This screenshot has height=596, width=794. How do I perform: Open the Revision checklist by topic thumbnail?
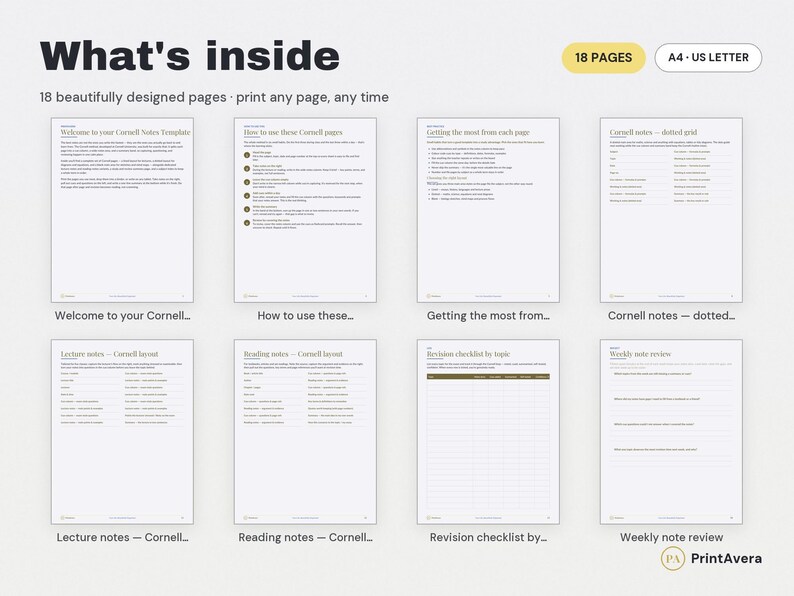[488, 432]
